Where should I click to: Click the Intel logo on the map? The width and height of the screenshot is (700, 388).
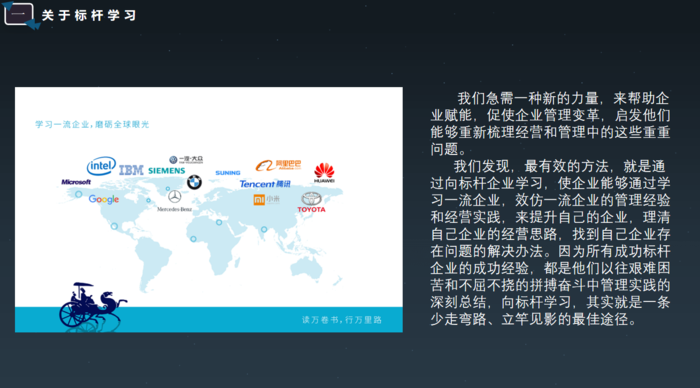pos(101,166)
